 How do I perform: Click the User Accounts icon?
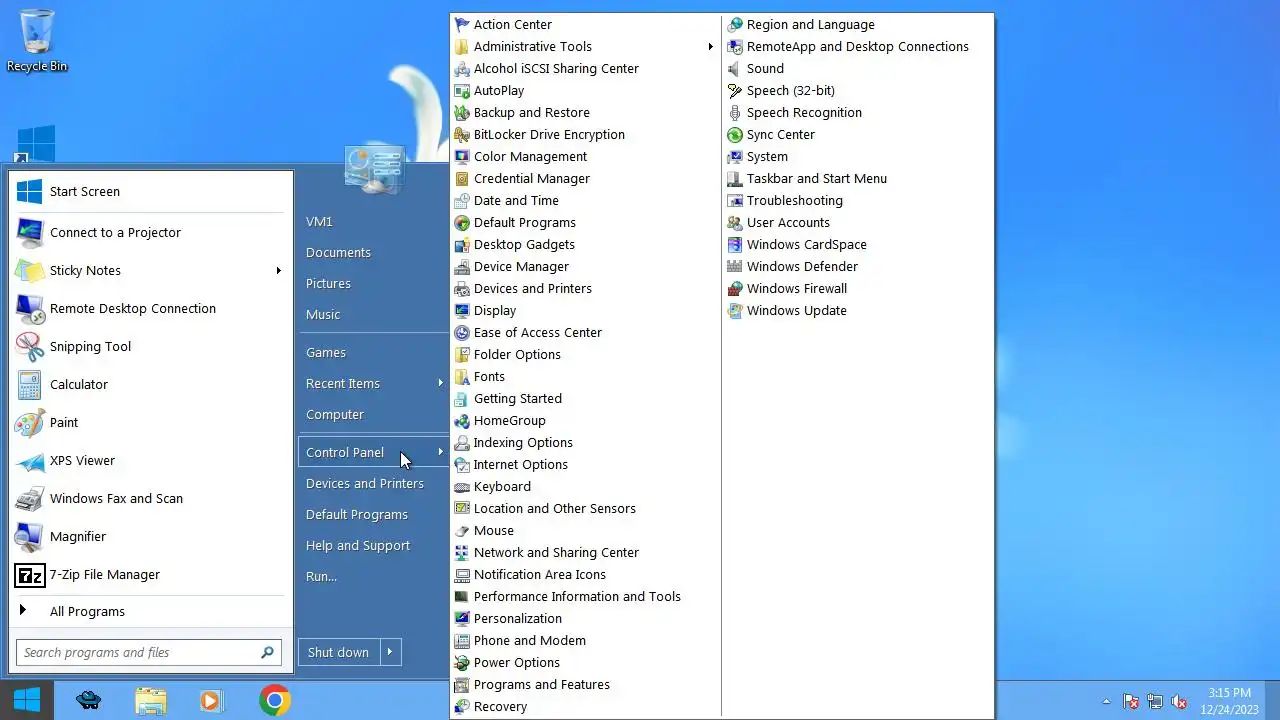[x=735, y=222]
